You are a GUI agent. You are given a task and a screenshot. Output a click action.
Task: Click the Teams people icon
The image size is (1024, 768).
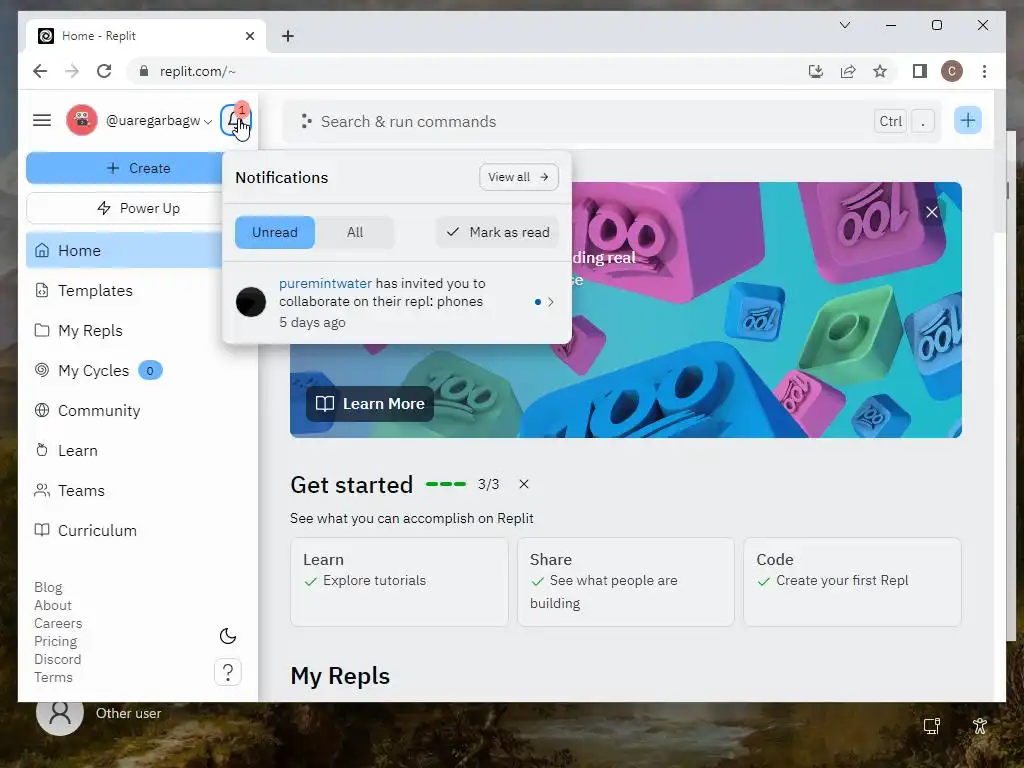pyautogui.click(x=42, y=490)
